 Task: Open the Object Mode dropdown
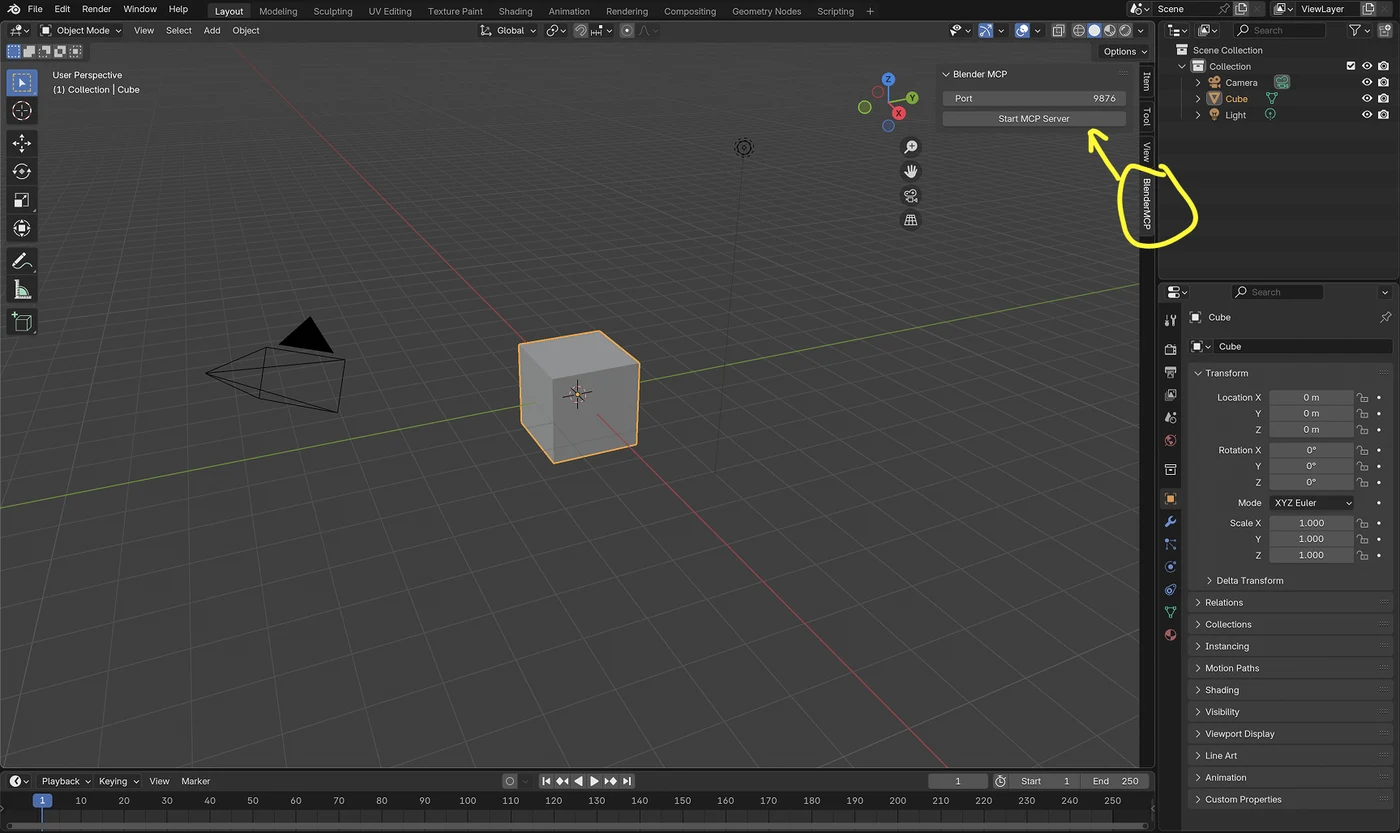[x=80, y=30]
